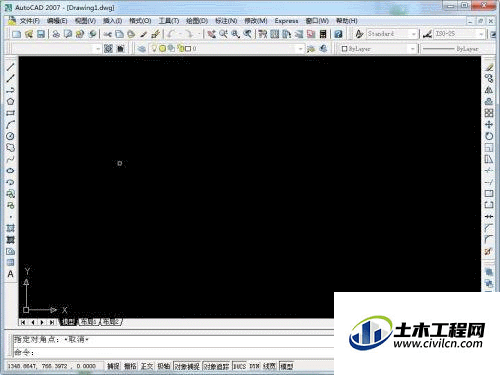This screenshot has width=500, height=375.
Task: Select the Trim tool
Action: point(489,171)
